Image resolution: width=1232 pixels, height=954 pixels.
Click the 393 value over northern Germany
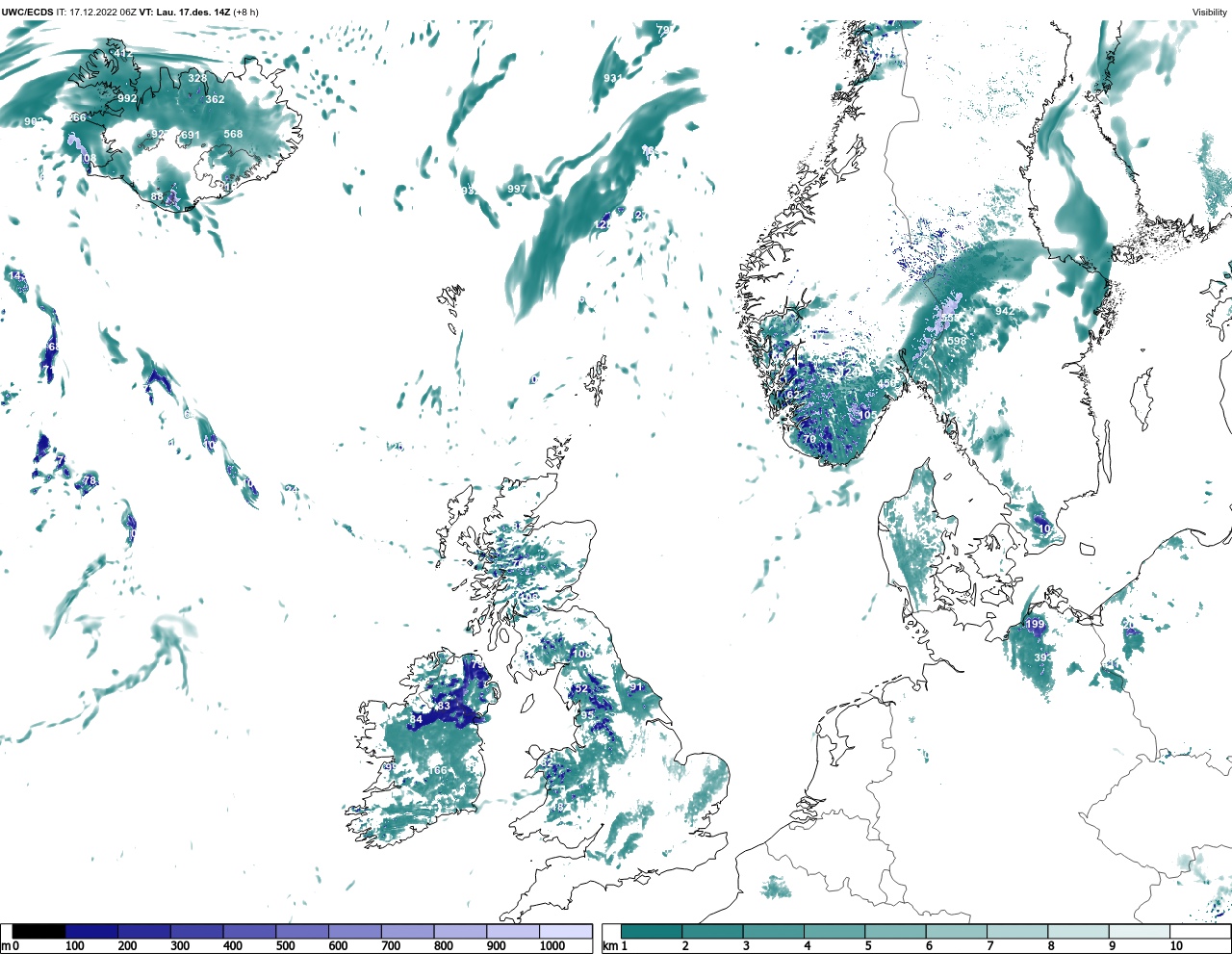(1043, 658)
